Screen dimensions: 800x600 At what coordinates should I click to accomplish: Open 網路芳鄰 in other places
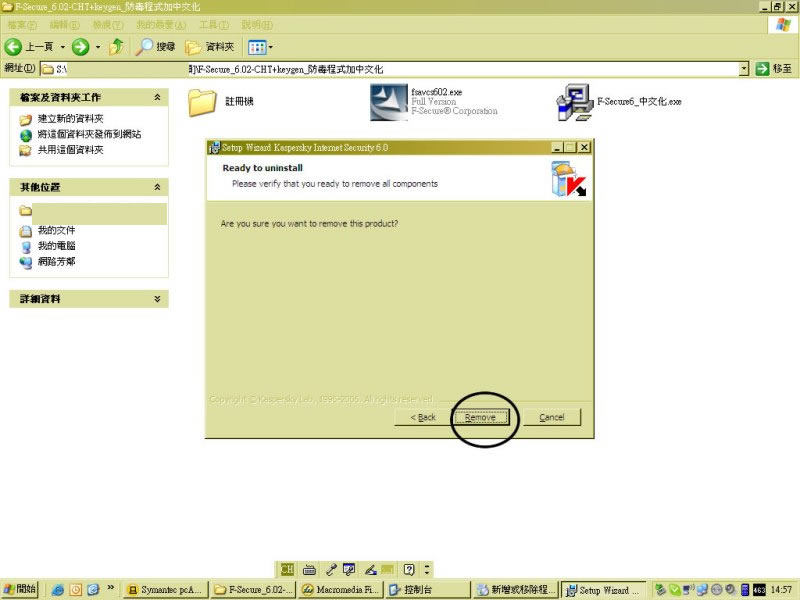coord(56,262)
